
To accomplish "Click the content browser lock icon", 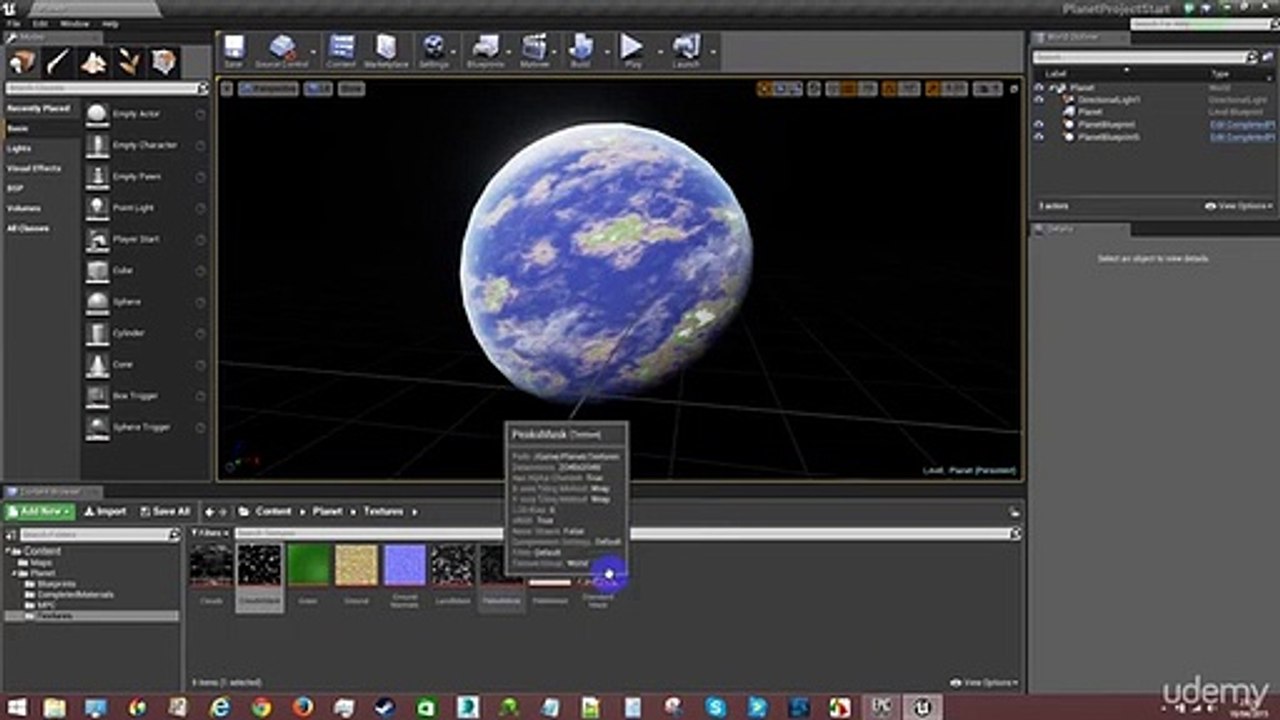I will tap(1016, 512).
